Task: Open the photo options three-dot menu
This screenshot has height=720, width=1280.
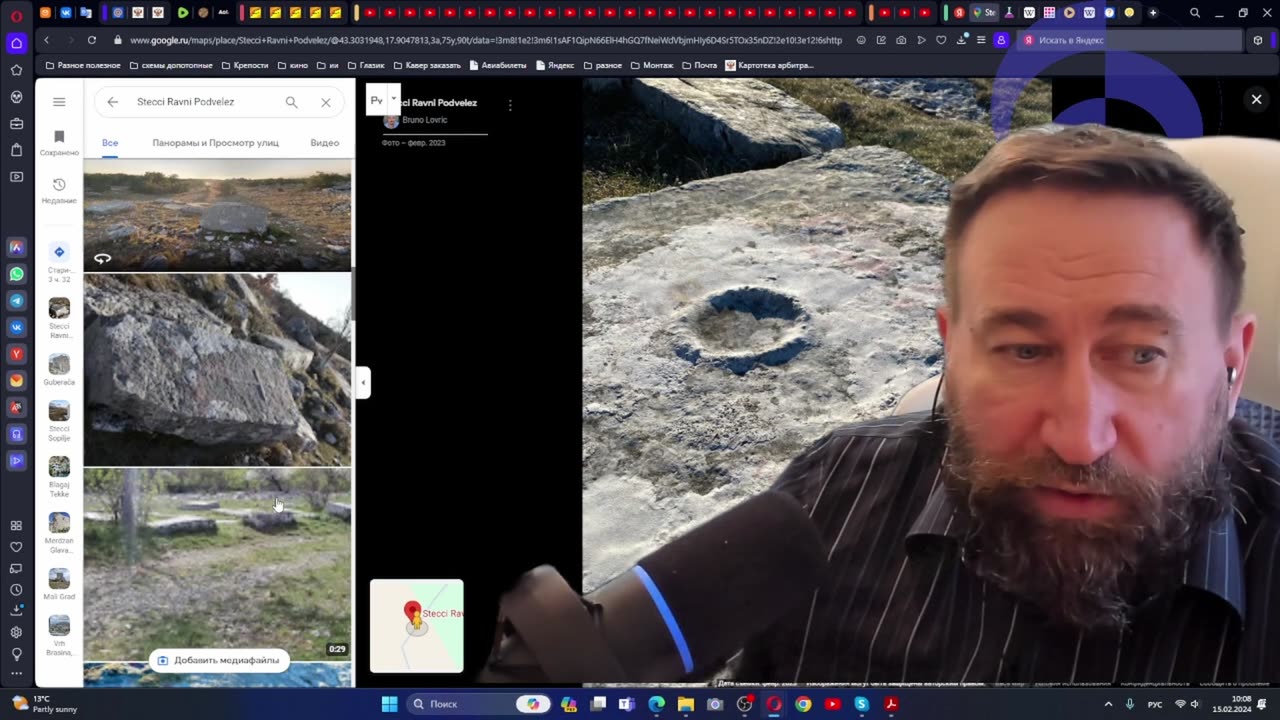Action: [510, 105]
